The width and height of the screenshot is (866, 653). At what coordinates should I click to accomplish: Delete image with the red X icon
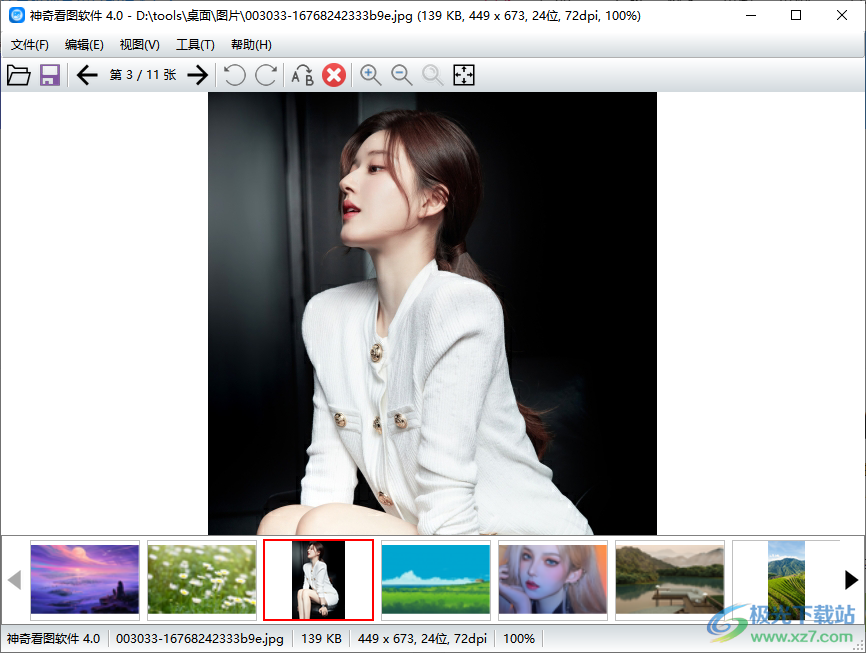(x=334, y=75)
